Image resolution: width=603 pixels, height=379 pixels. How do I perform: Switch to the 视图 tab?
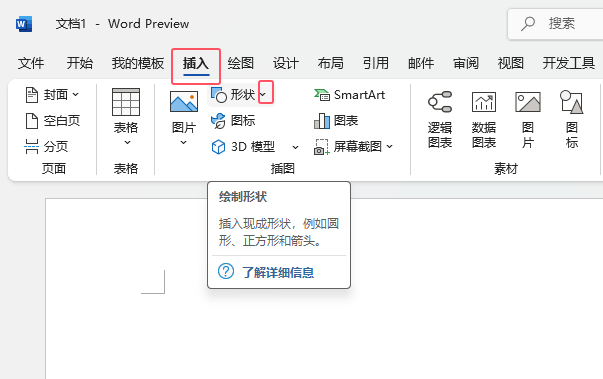(x=511, y=63)
